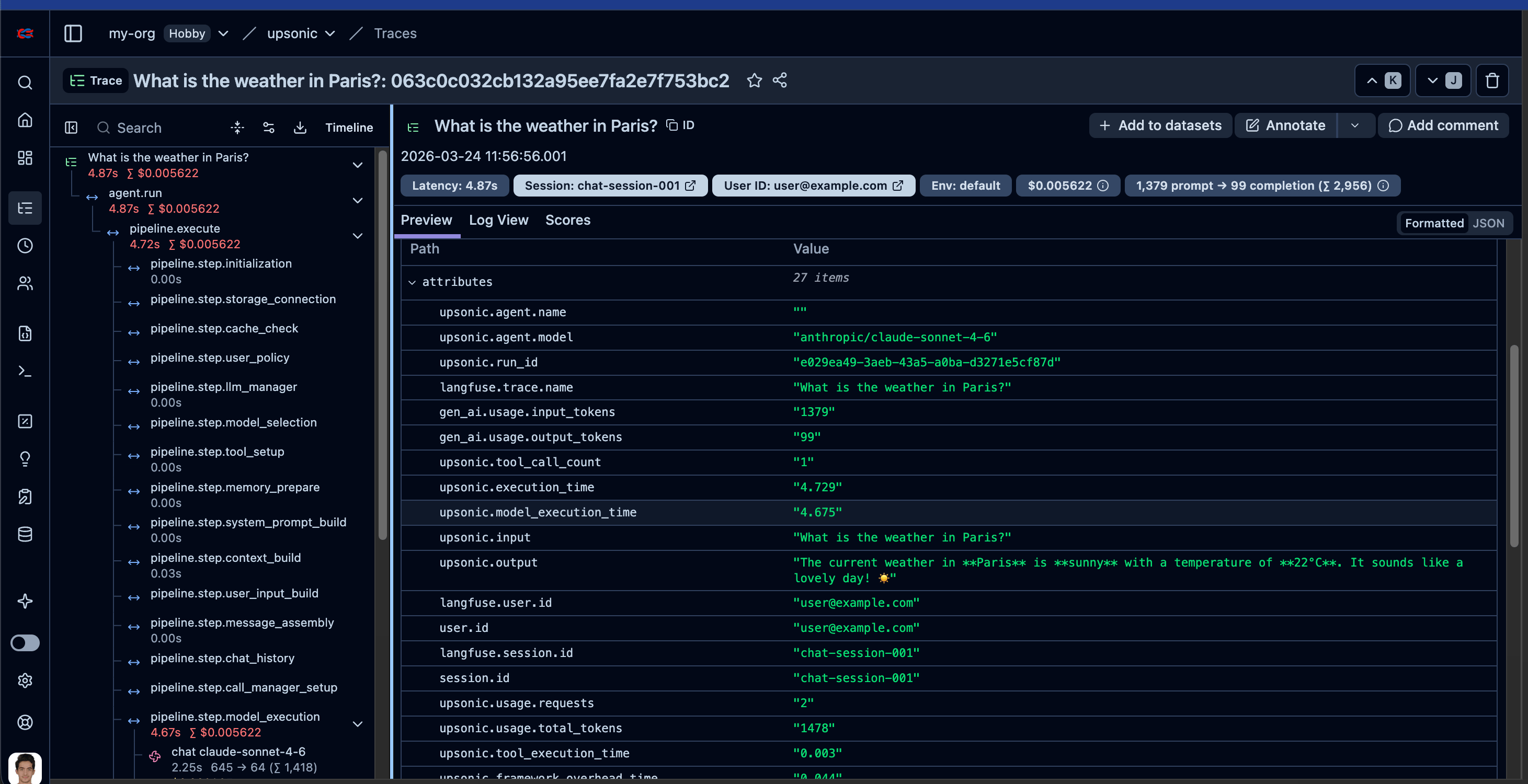The width and height of the screenshot is (1528, 784).
Task: Delete the trace with trash icon
Action: click(x=1492, y=80)
